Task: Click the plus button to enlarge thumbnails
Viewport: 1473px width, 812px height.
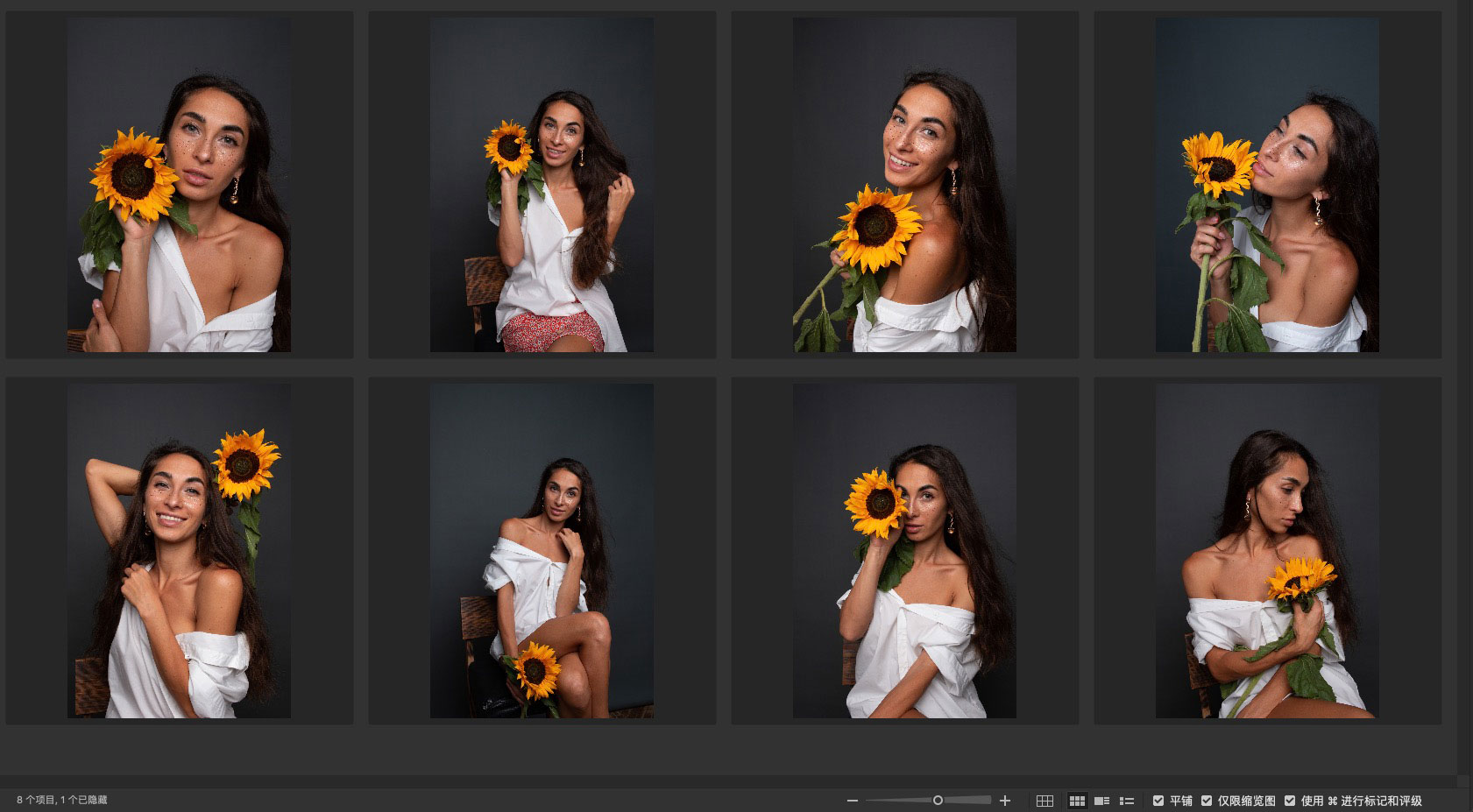Action: point(1005,801)
